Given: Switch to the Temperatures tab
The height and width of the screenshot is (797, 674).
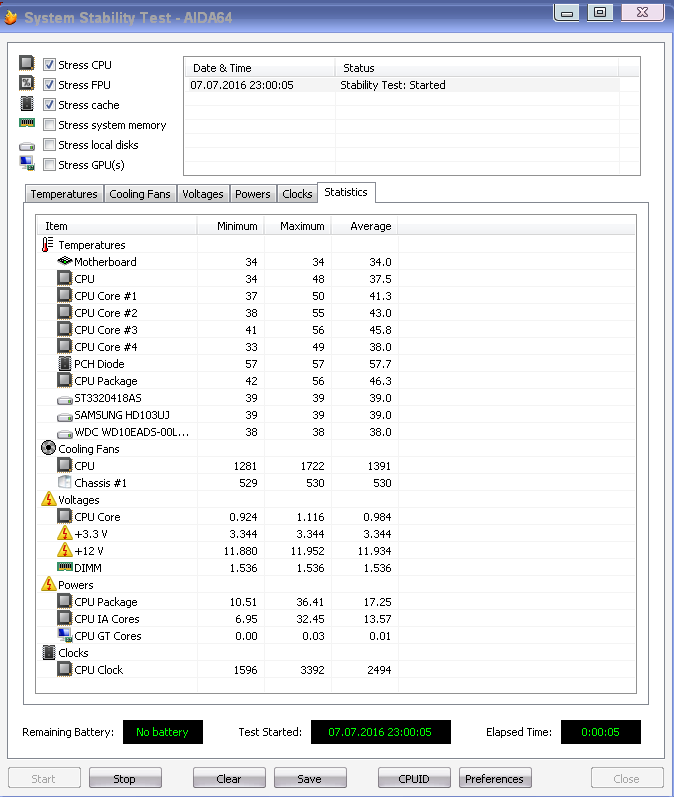Looking at the screenshot, I should pos(64,194).
